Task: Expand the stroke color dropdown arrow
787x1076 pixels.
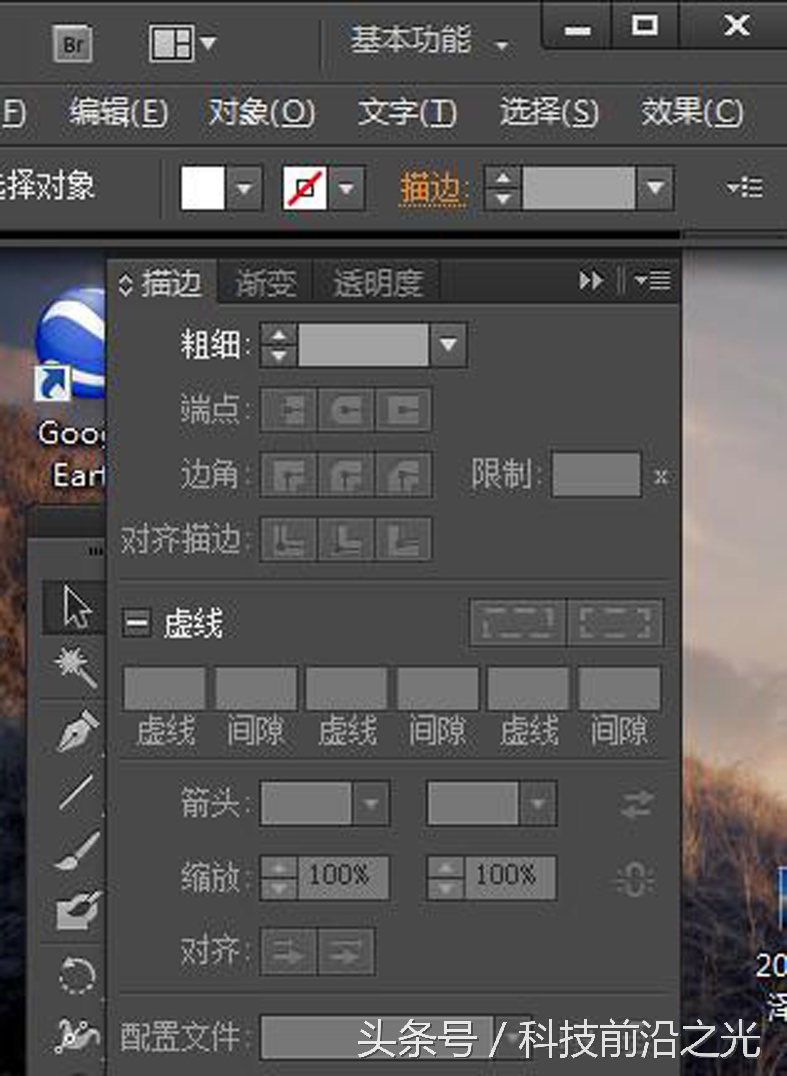Action: pos(346,188)
